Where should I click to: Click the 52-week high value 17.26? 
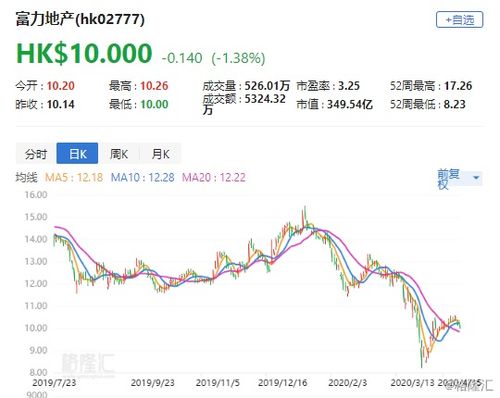(458, 86)
